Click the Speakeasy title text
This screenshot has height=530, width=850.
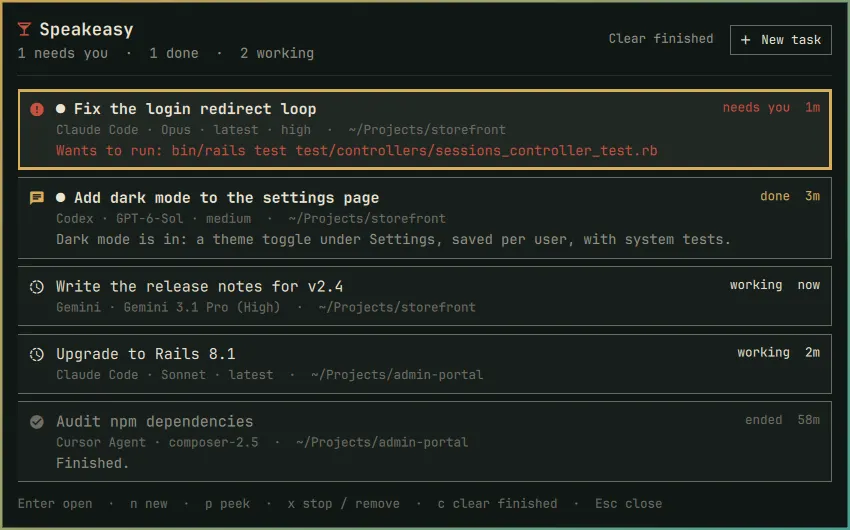coord(86,30)
